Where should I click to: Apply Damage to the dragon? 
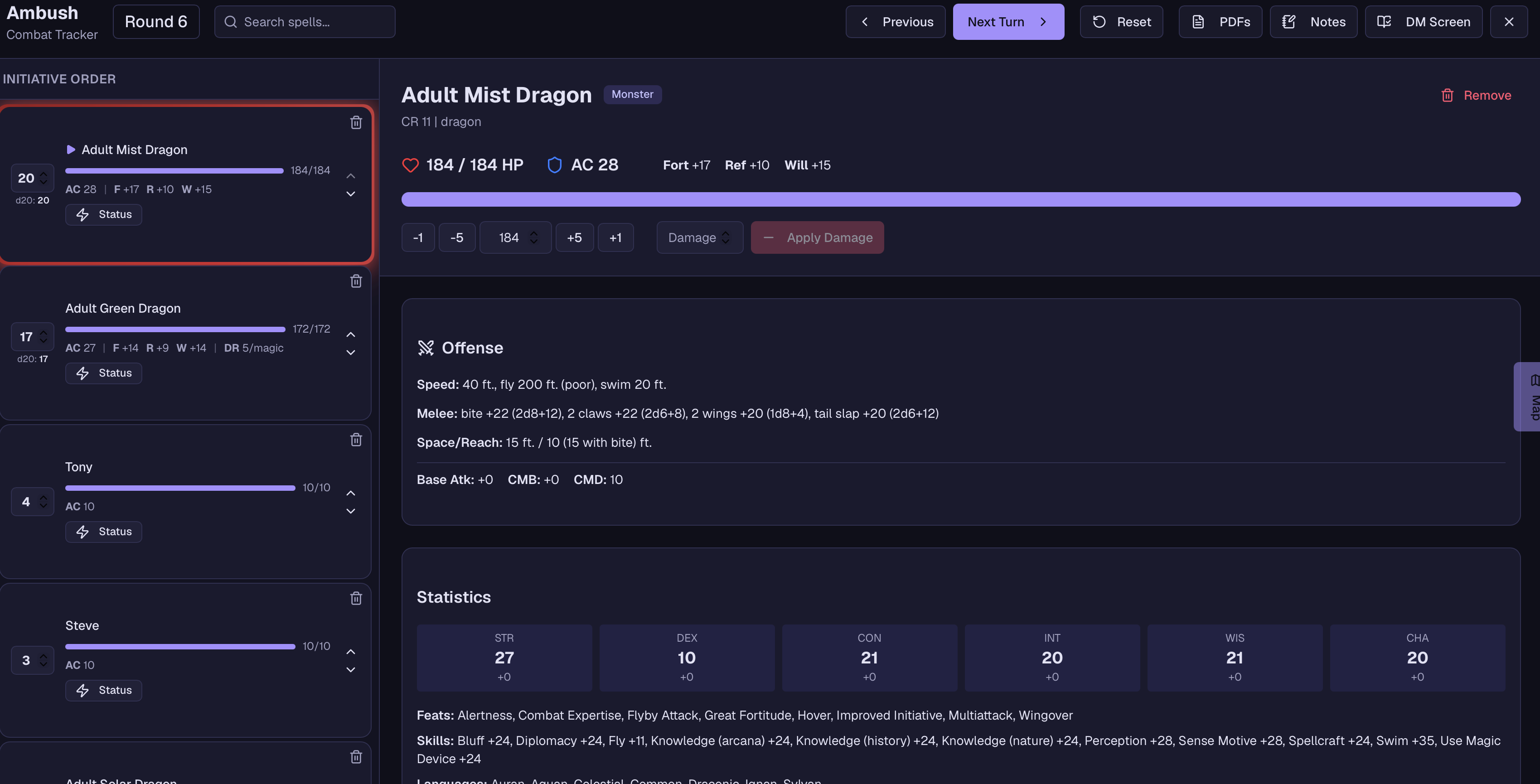pos(817,238)
